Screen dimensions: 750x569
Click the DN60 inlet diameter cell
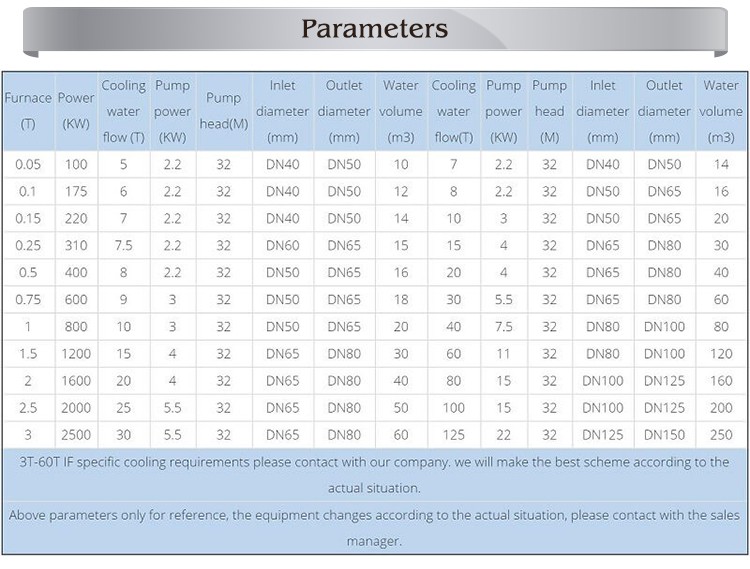(282, 245)
